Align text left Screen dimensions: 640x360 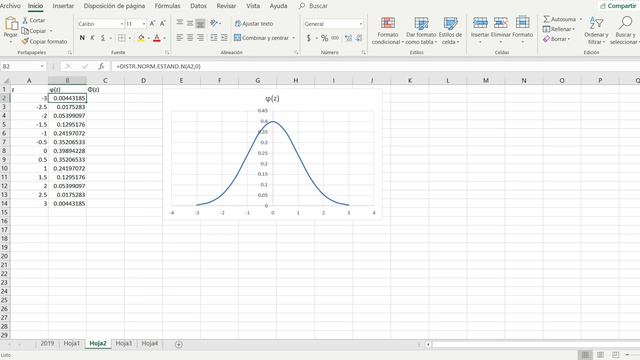tap(180, 38)
